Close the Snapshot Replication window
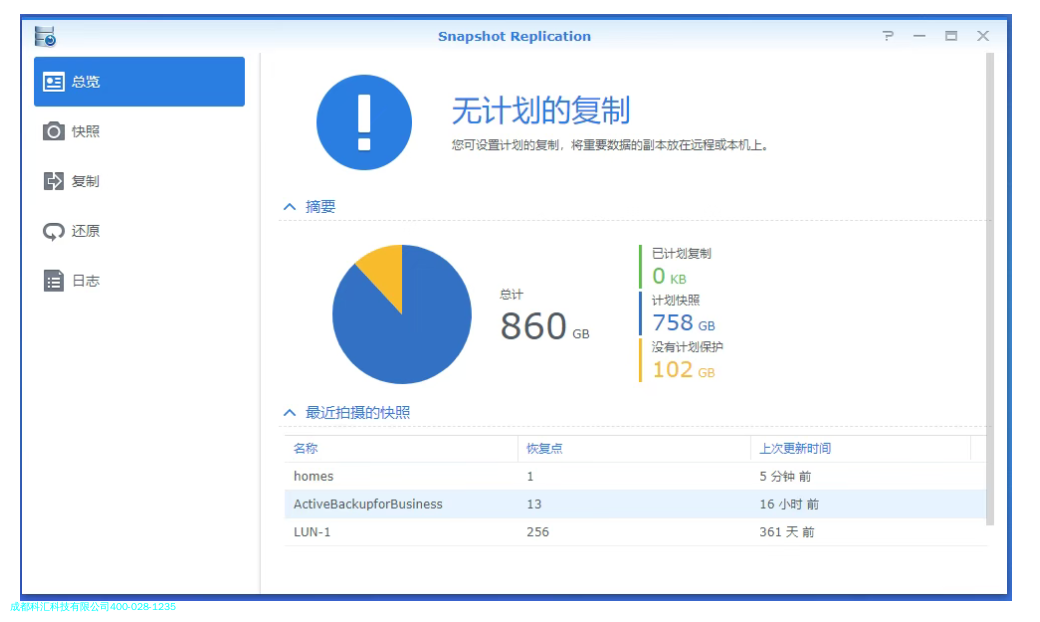The image size is (1040, 622). [x=983, y=36]
